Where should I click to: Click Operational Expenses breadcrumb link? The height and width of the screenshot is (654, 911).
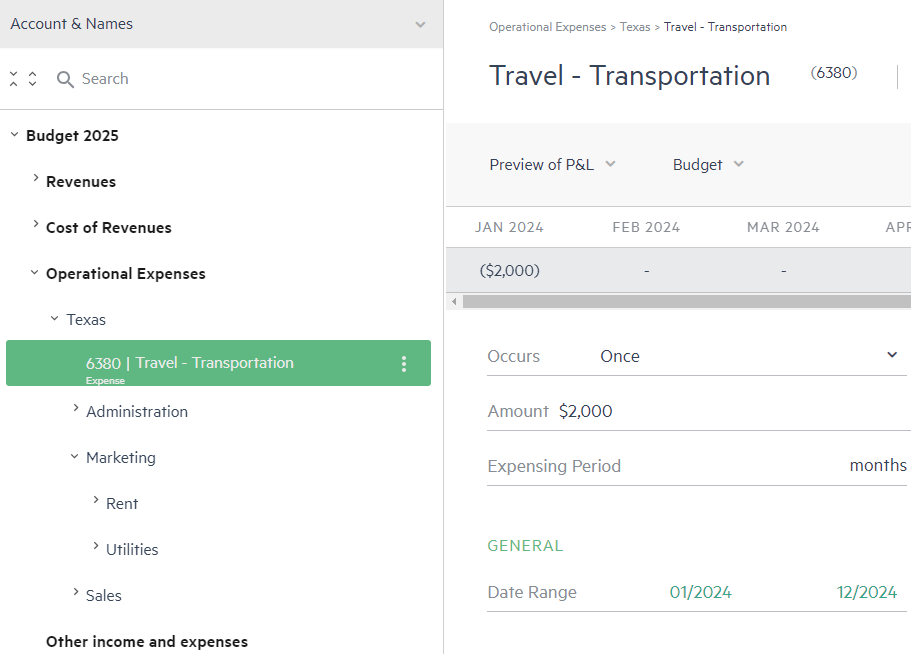point(547,27)
